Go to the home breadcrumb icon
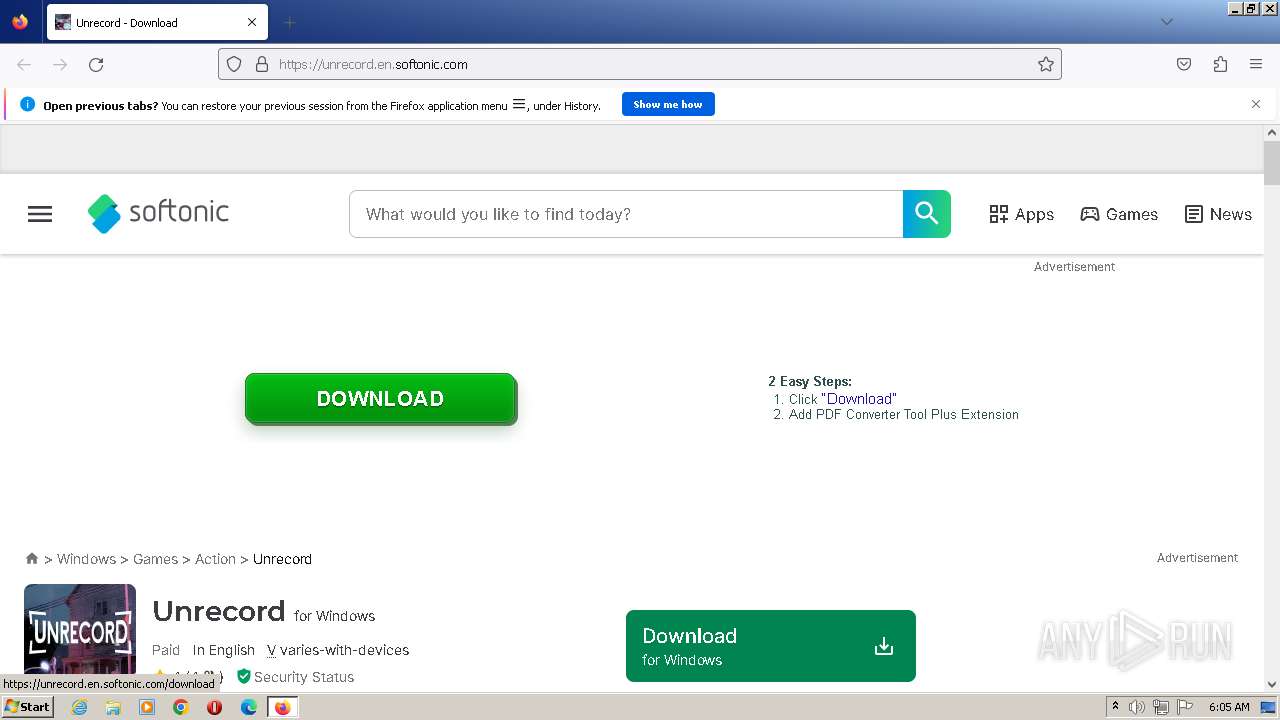1280x720 pixels. pyautogui.click(x=32, y=559)
